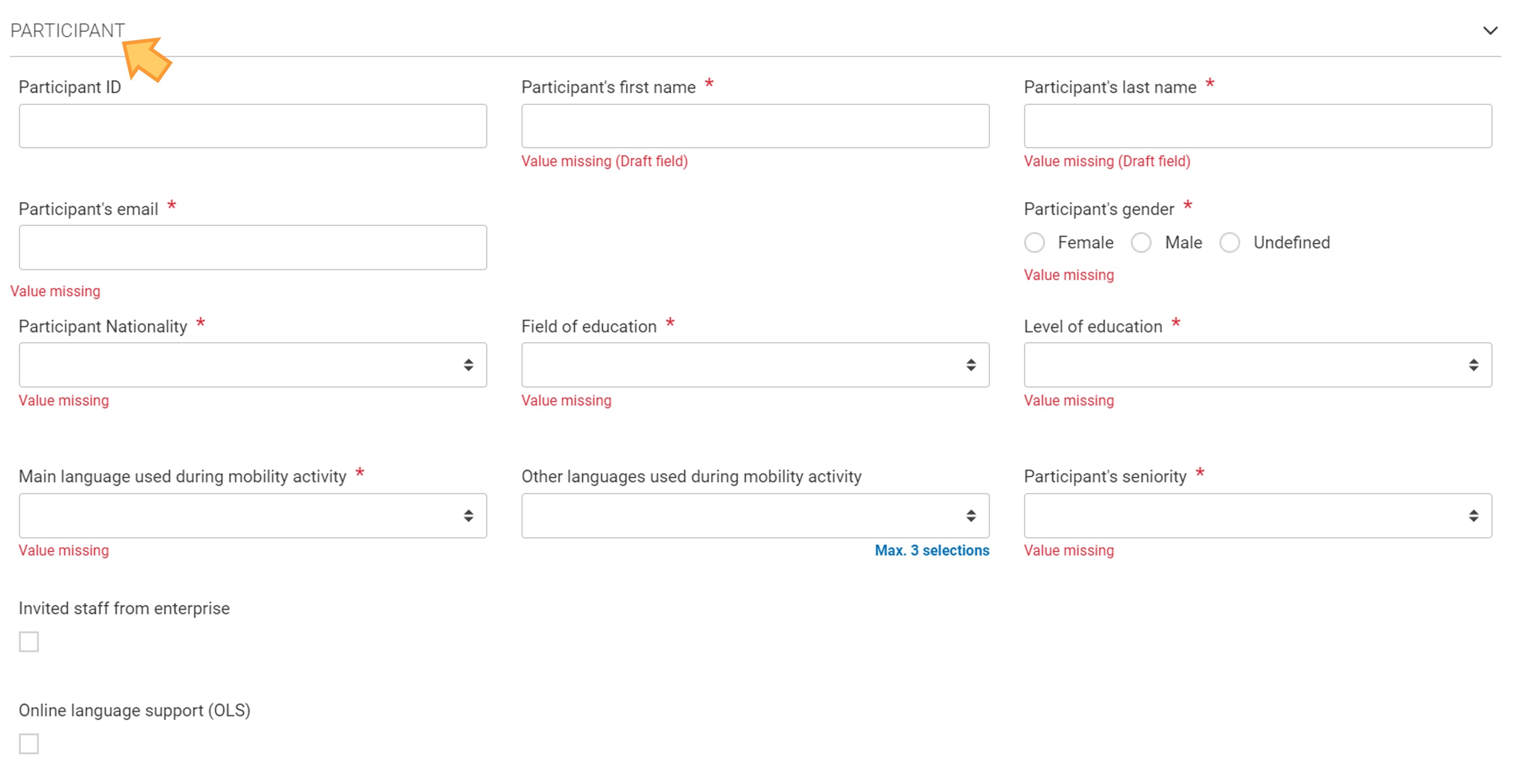
Task: Open the Participant's seniority dropdown
Action: click(1257, 516)
